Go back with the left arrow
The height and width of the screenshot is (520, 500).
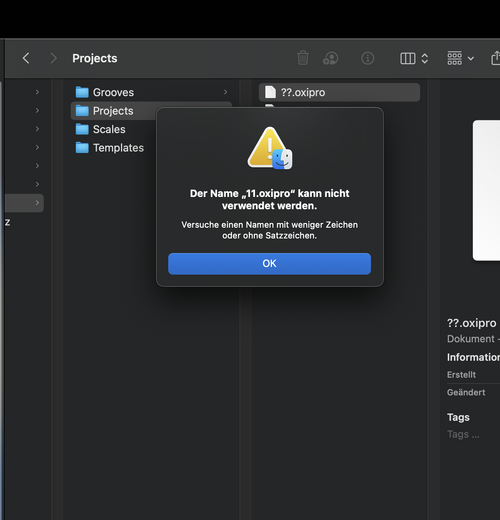[26, 58]
